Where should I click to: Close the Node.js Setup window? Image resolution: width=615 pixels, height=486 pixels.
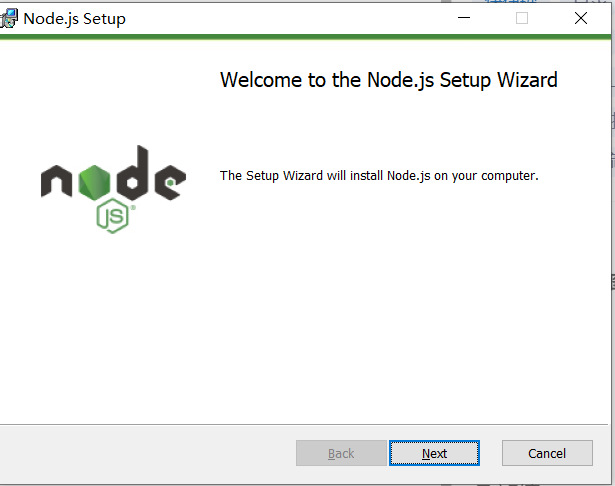581,18
